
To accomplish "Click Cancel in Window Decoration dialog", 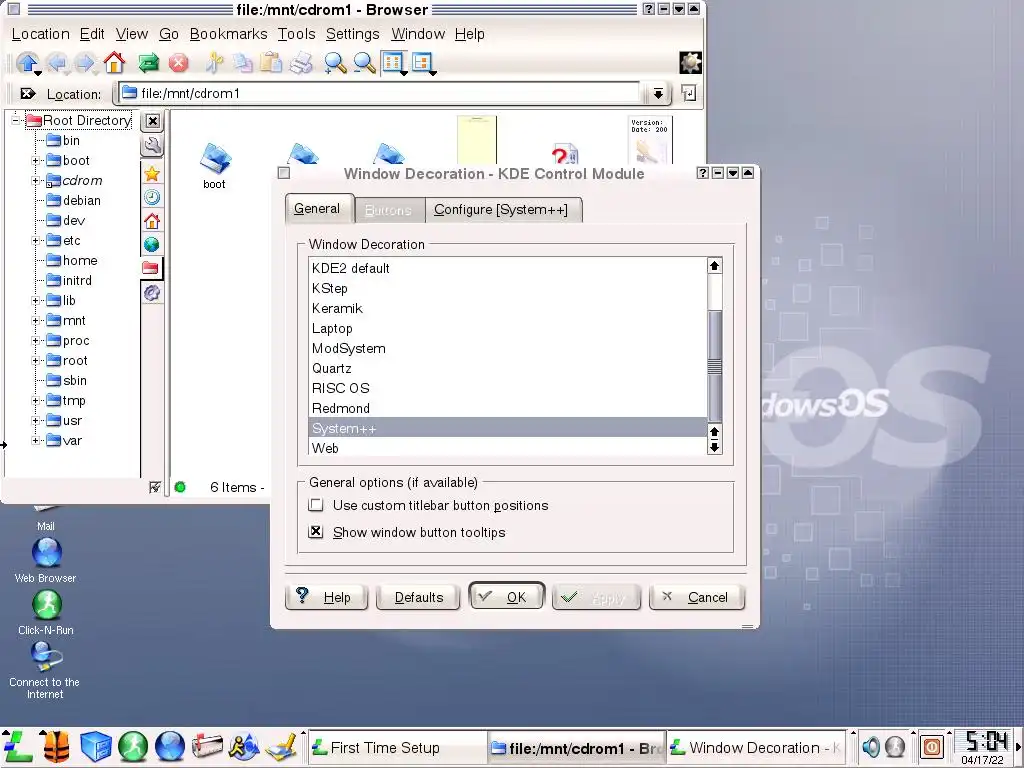I will tap(697, 597).
